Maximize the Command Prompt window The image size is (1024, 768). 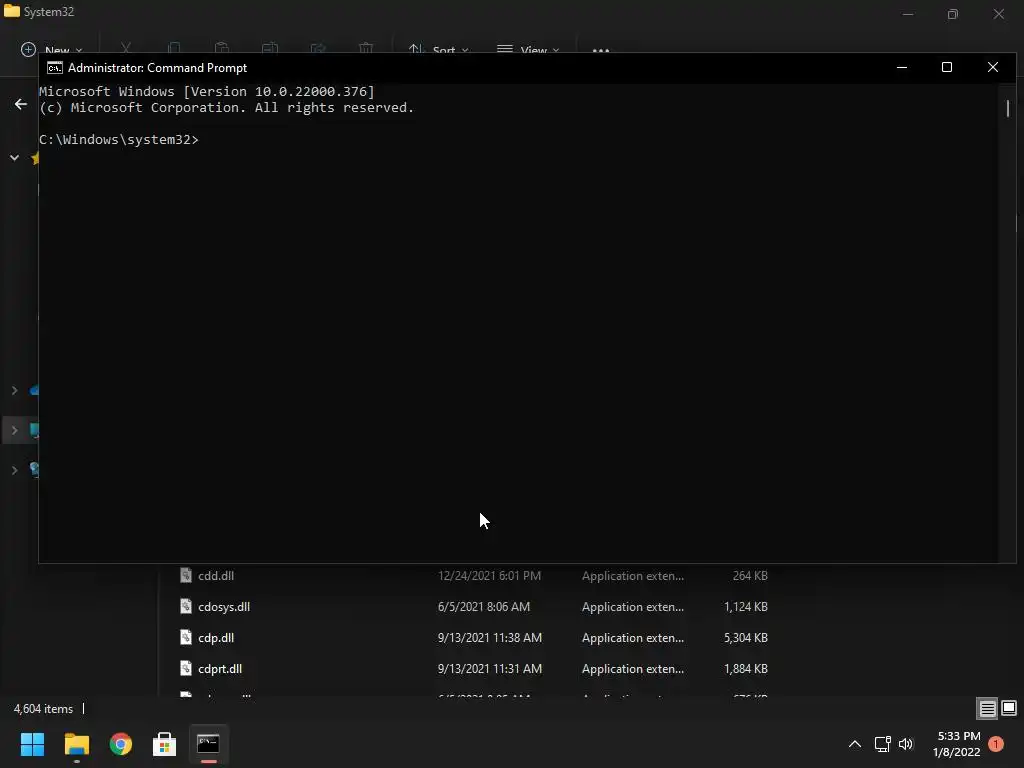click(947, 67)
